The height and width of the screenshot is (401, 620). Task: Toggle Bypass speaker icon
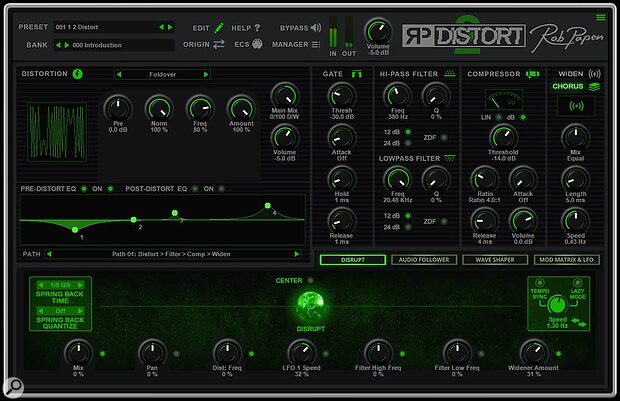316,28
